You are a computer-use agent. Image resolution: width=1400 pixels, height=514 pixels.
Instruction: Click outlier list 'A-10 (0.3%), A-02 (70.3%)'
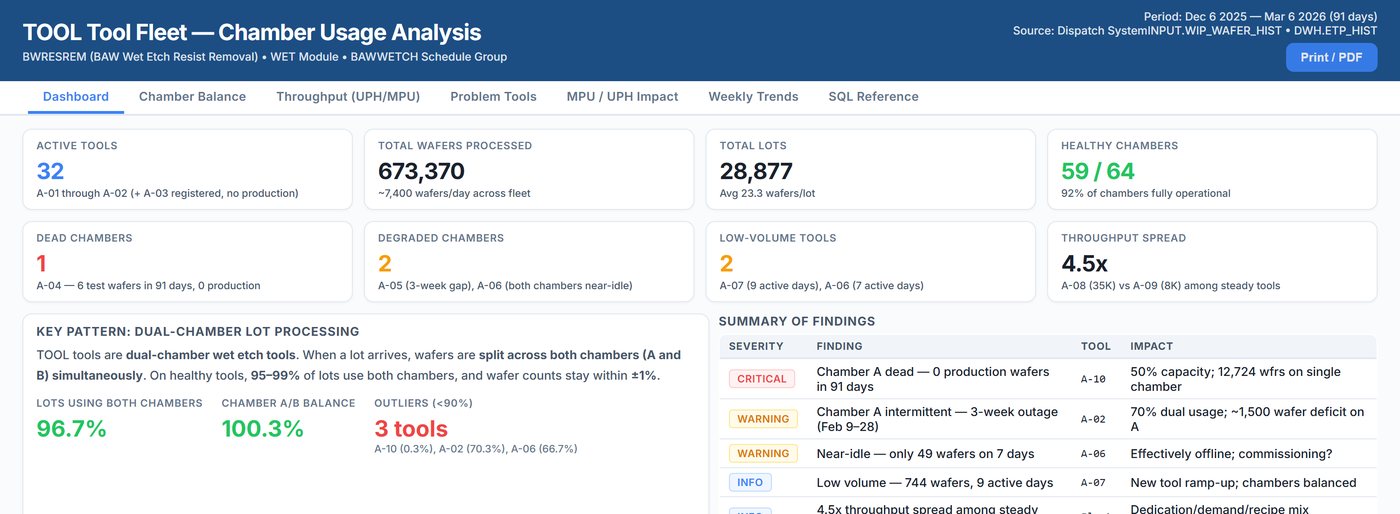(475, 449)
